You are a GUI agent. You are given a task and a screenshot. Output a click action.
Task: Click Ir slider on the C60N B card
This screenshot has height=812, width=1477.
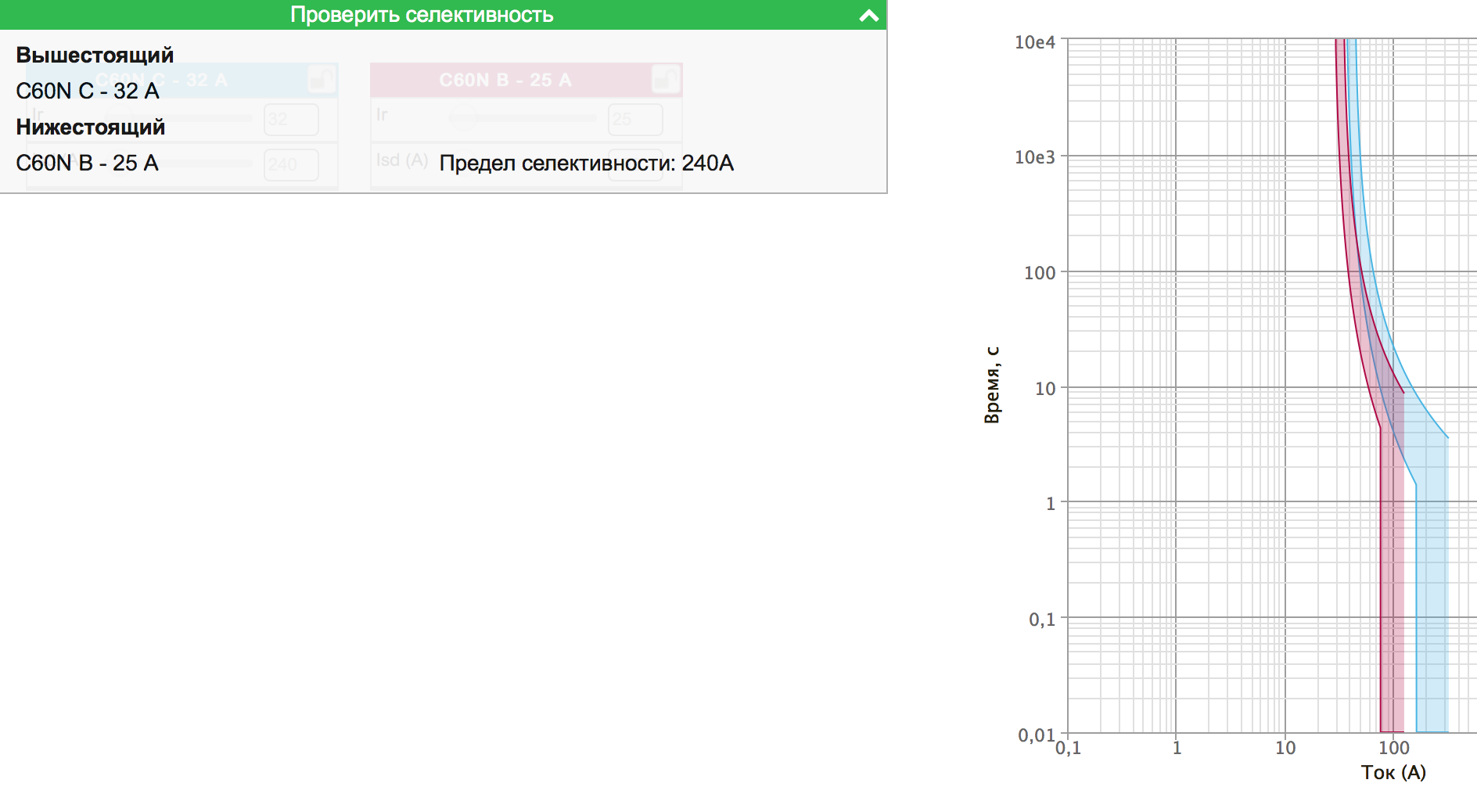523,118
